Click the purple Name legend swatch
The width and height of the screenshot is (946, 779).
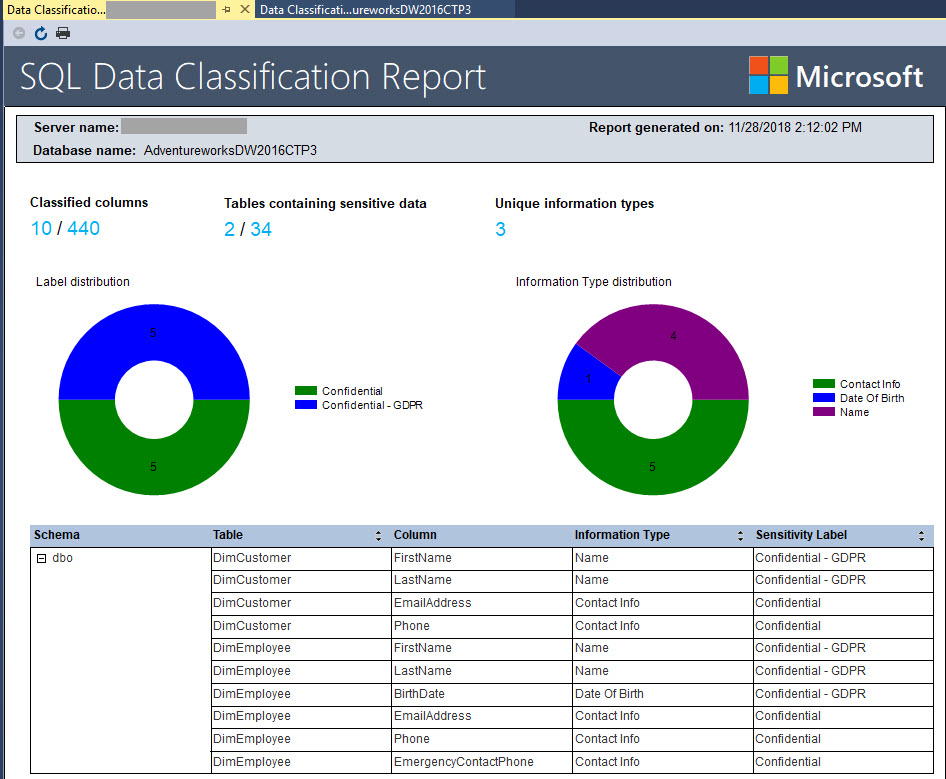click(823, 412)
